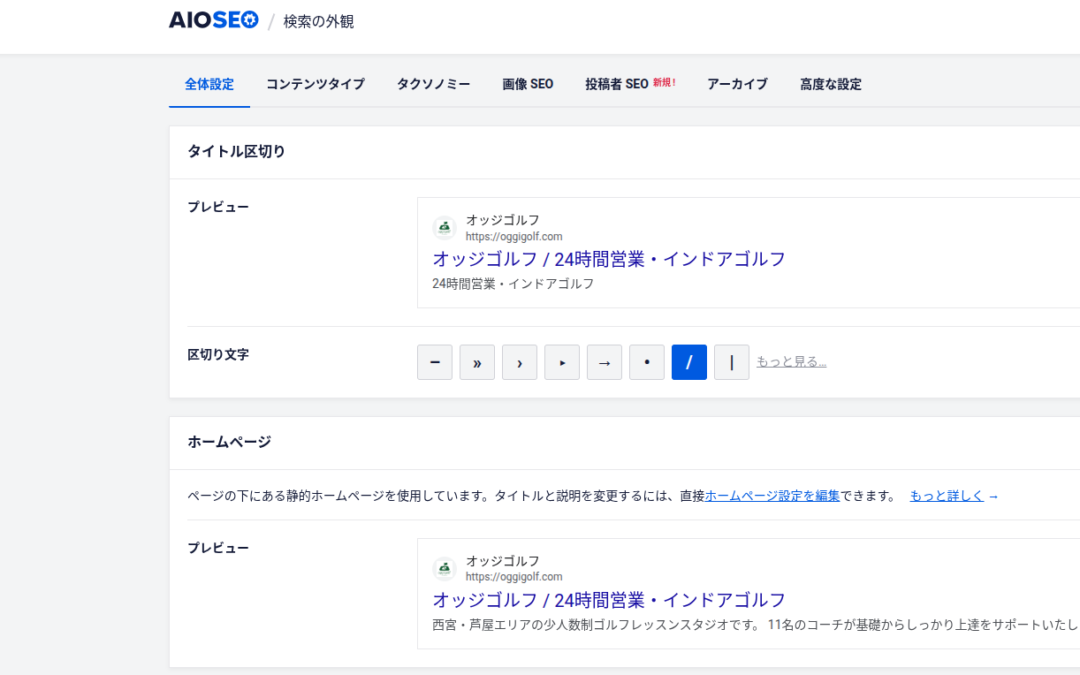Click homepage preview page title link
This screenshot has height=675, width=1080.
(x=609, y=600)
